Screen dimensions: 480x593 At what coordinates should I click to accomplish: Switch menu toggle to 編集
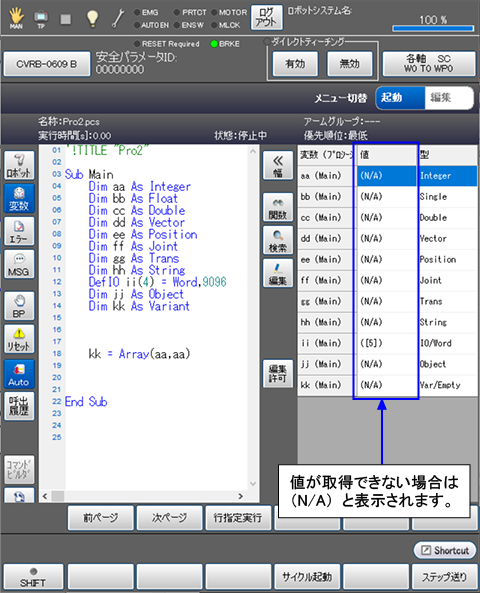click(448, 98)
